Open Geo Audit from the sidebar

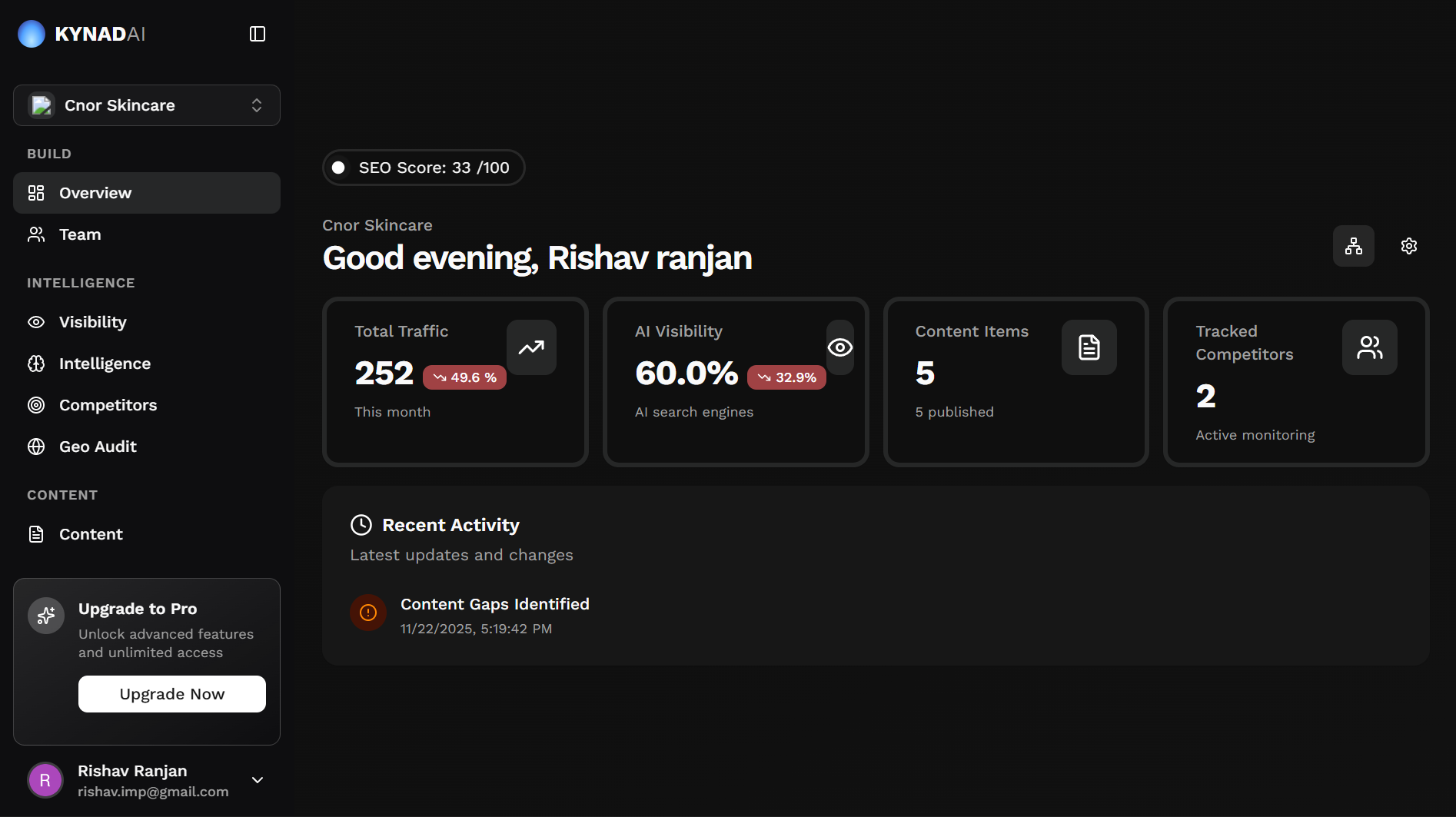click(98, 447)
